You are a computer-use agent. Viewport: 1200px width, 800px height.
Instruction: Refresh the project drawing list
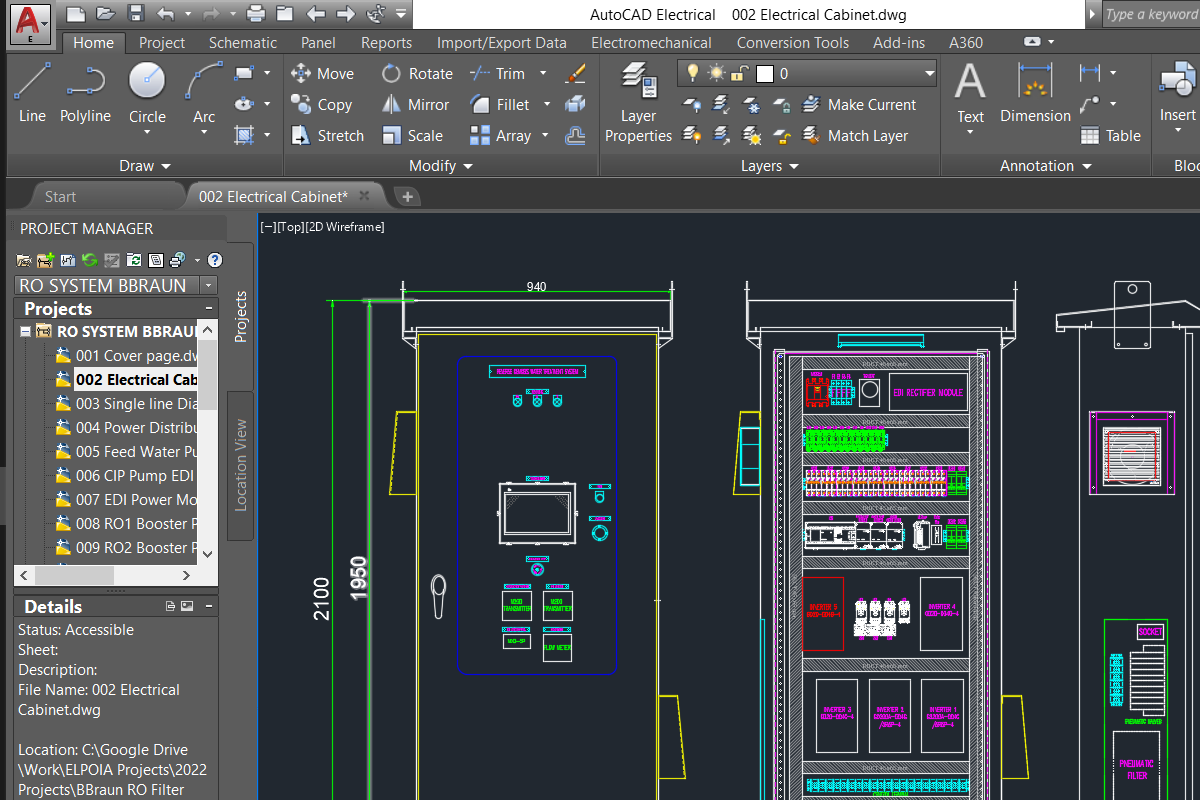click(89, 260)
